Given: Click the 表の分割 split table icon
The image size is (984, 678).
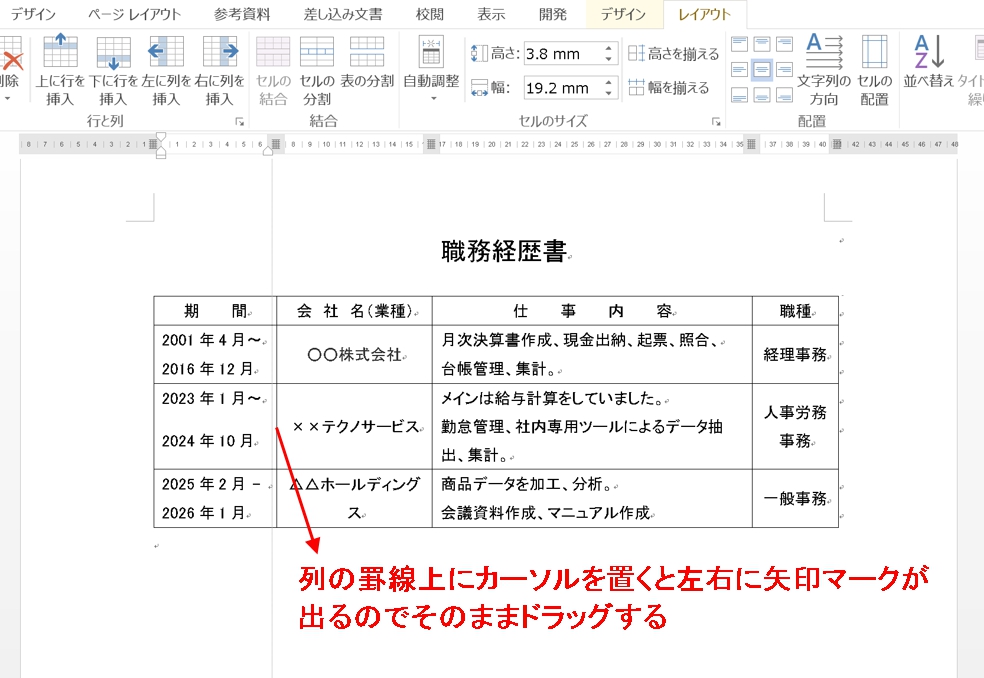Looking at the screenshot, I should [x=367, y=62].
